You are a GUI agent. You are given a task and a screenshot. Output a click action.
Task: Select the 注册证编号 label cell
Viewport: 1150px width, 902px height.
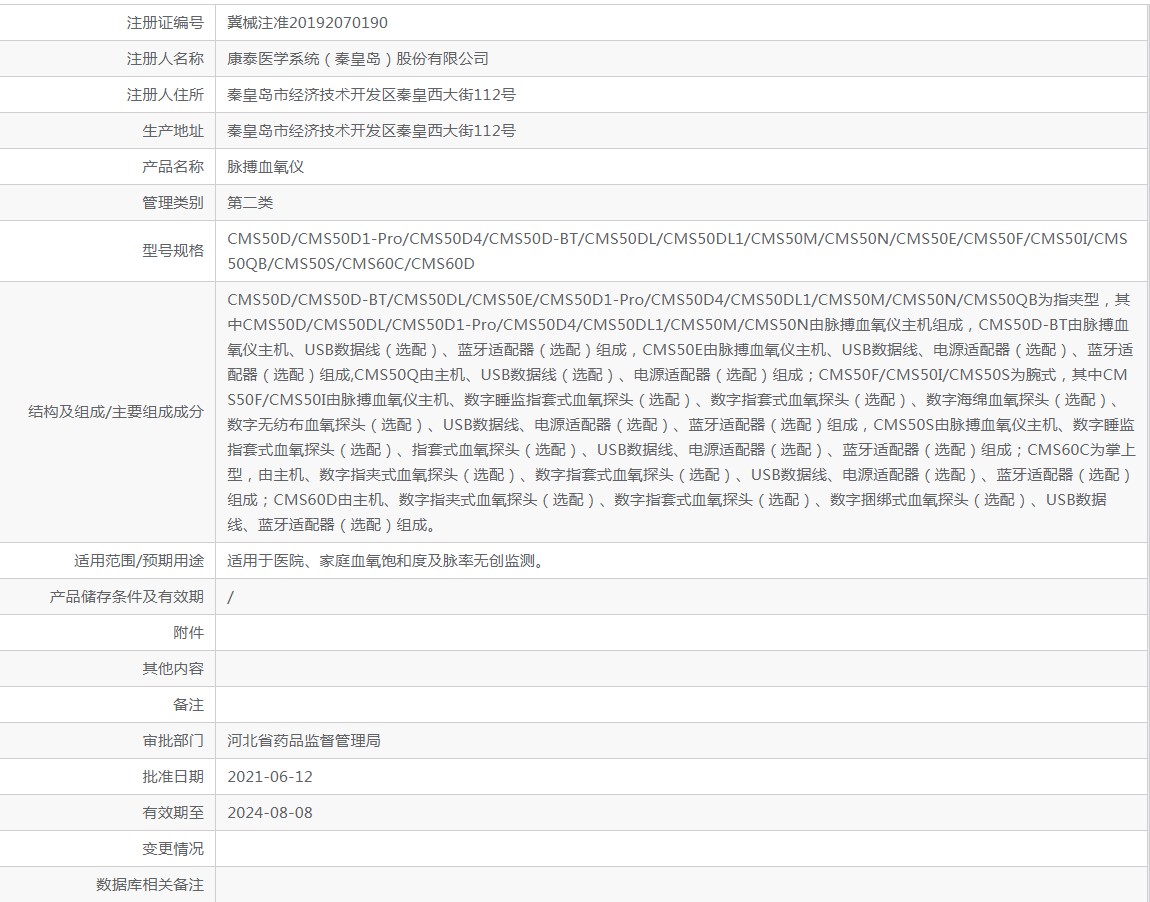tap(107, 23)
